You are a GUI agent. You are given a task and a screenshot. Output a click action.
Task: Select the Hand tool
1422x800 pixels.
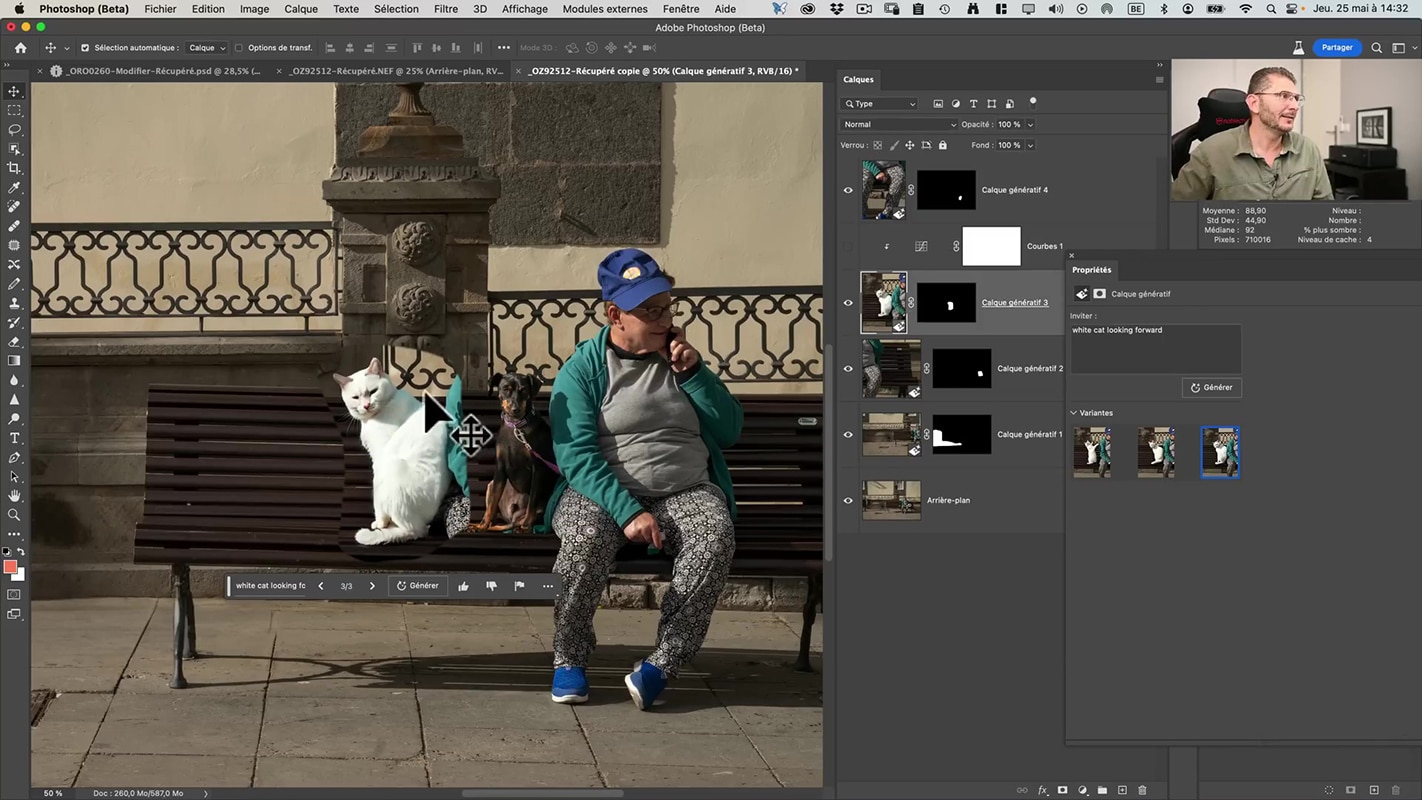[14, 495]
